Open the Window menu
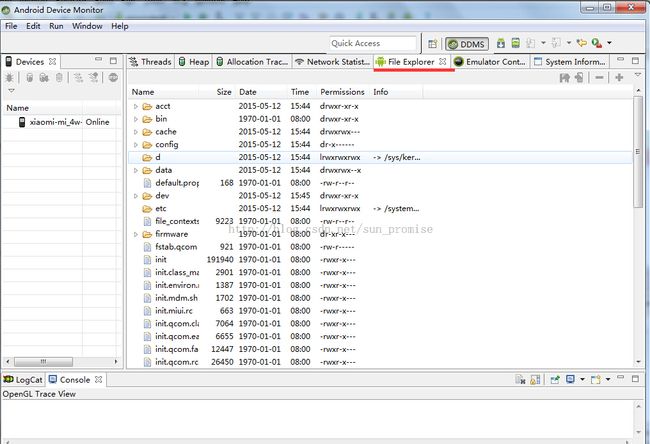 tap(87, 26)
